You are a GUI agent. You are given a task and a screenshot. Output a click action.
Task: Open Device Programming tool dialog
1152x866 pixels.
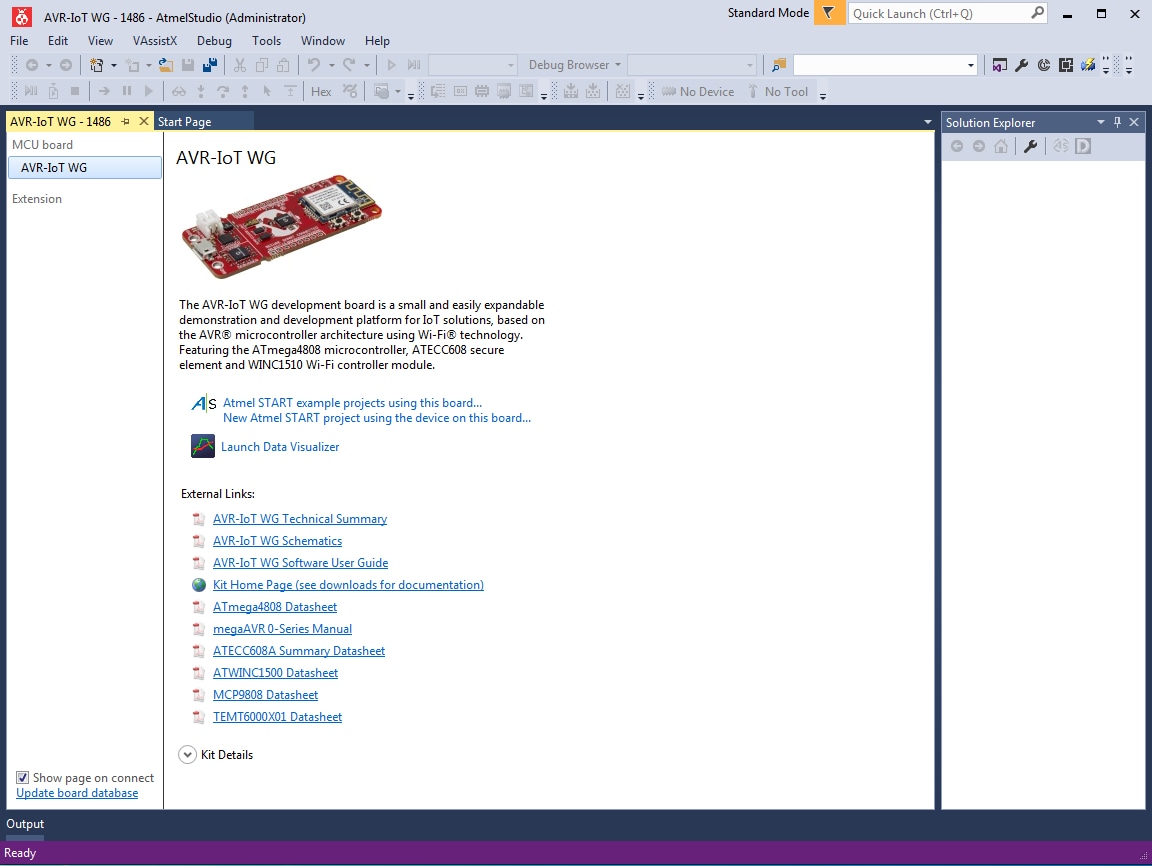pyautogui.click(x=1087, y=65)
